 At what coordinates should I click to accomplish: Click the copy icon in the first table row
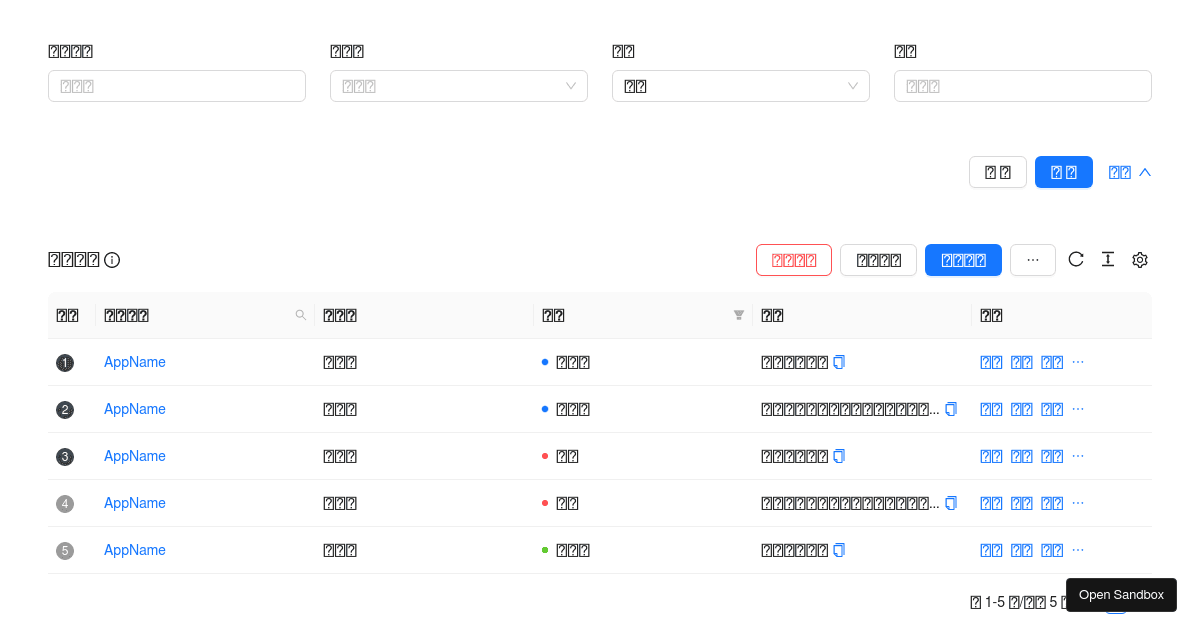838,361
